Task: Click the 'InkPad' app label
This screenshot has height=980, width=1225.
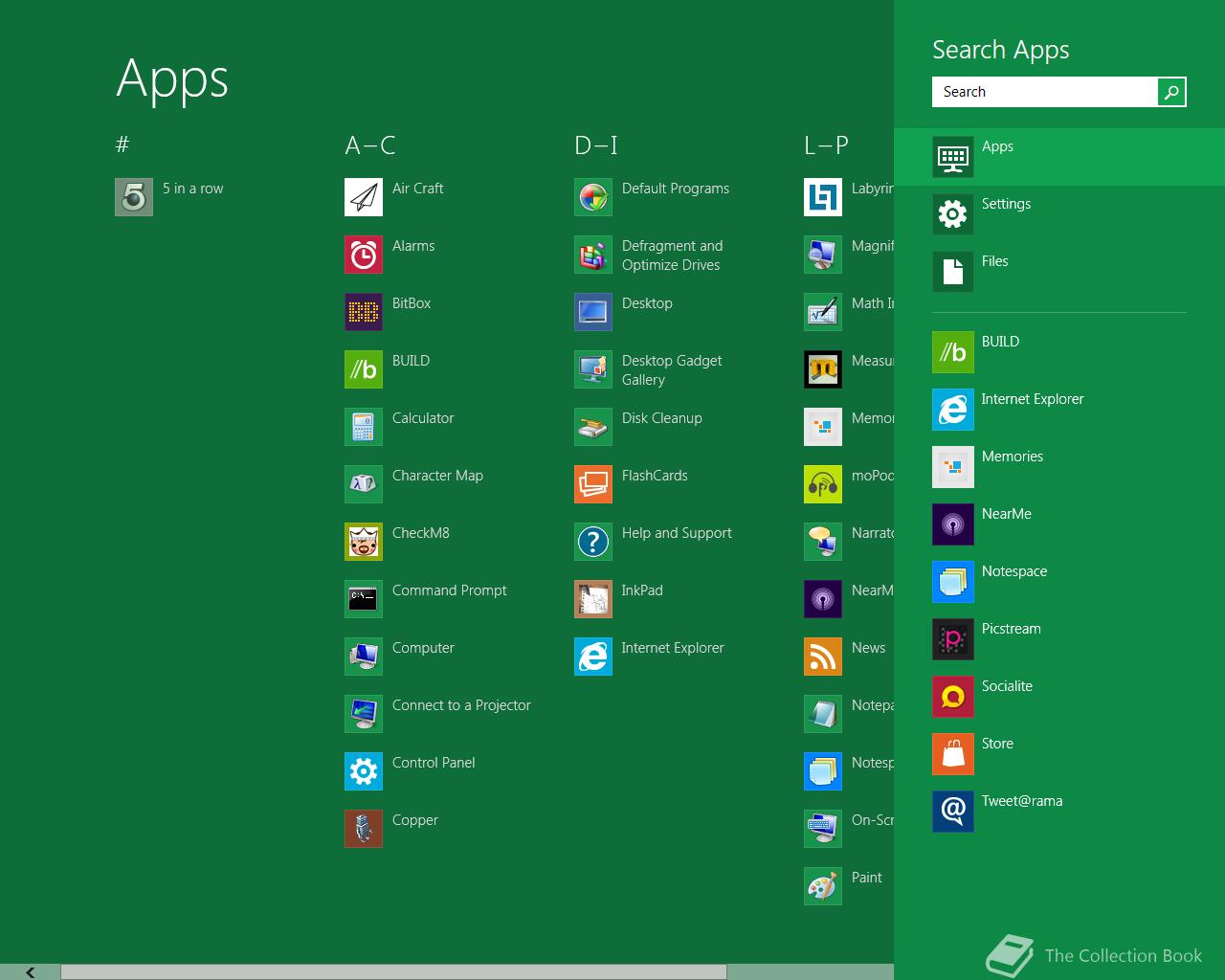Action: pyautogui.click(x=642, y=590)
